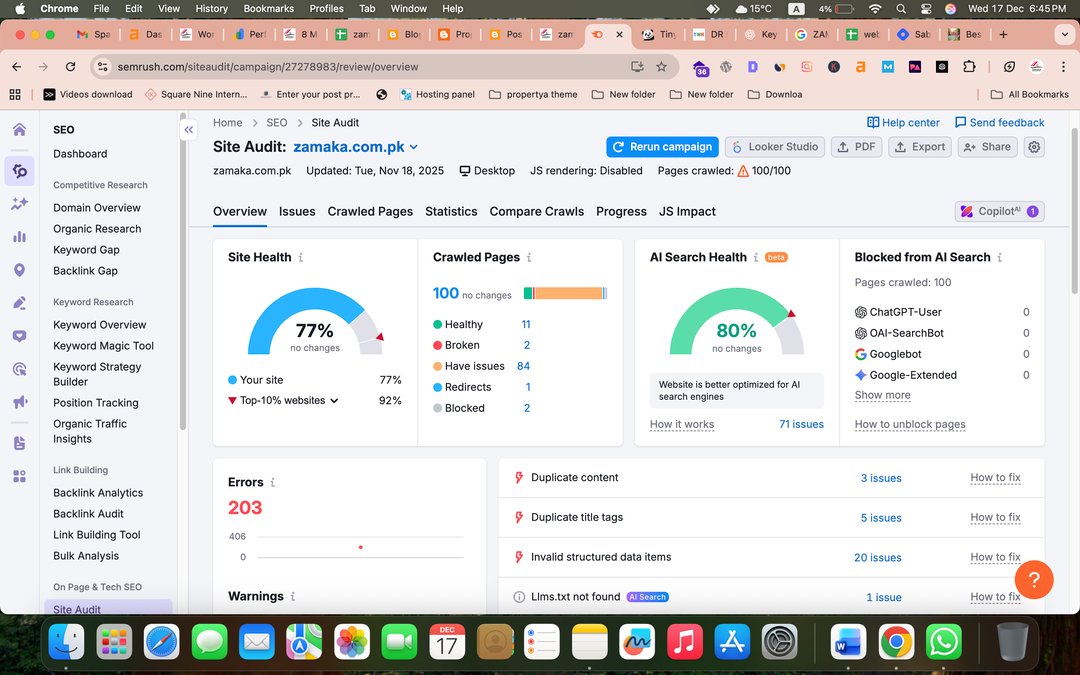Viewport: 1080px width, 675px height.
Task: Expand Show more under Blocked from AI Search
Action: click(x=882, y=395)
